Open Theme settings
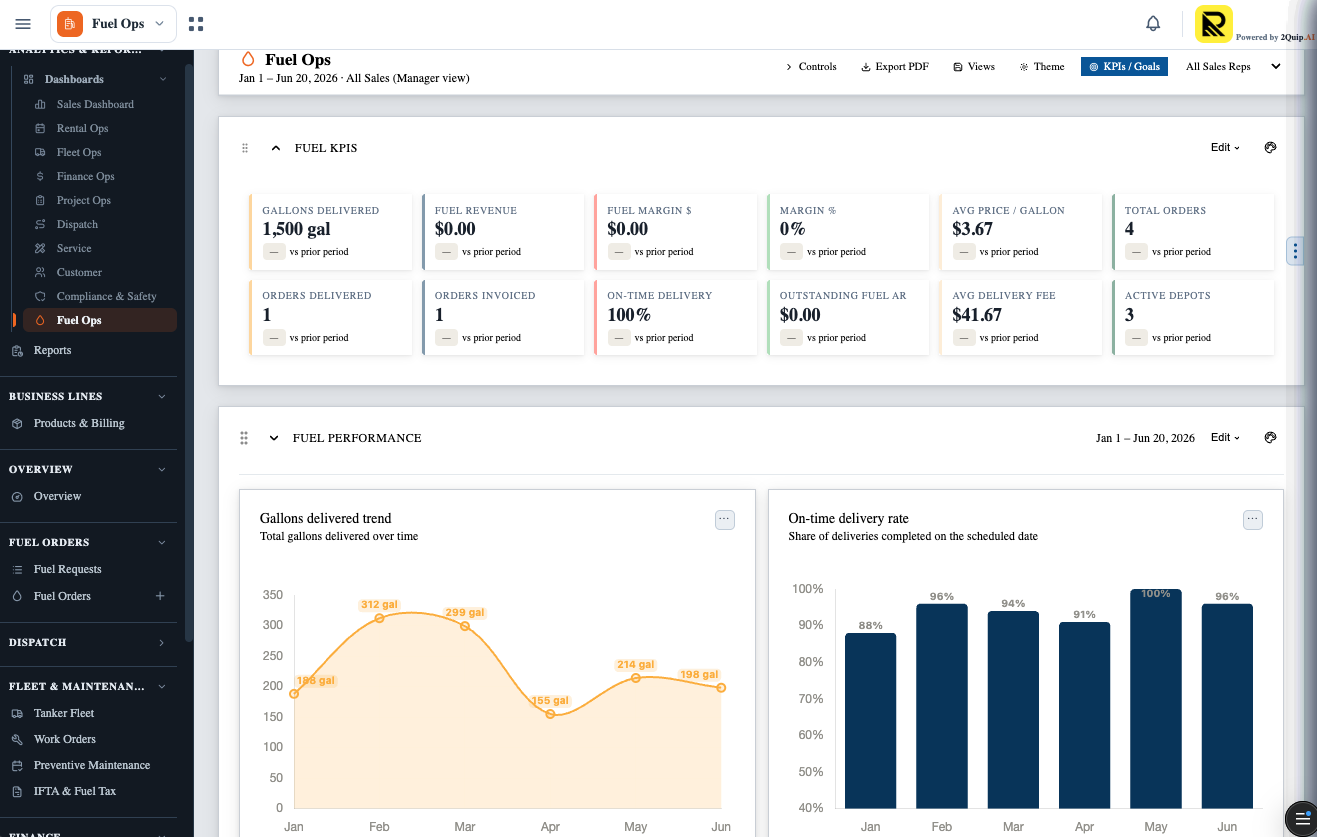The height and width of the screenshot is (837, 1317). click(x=1042, y=67)
